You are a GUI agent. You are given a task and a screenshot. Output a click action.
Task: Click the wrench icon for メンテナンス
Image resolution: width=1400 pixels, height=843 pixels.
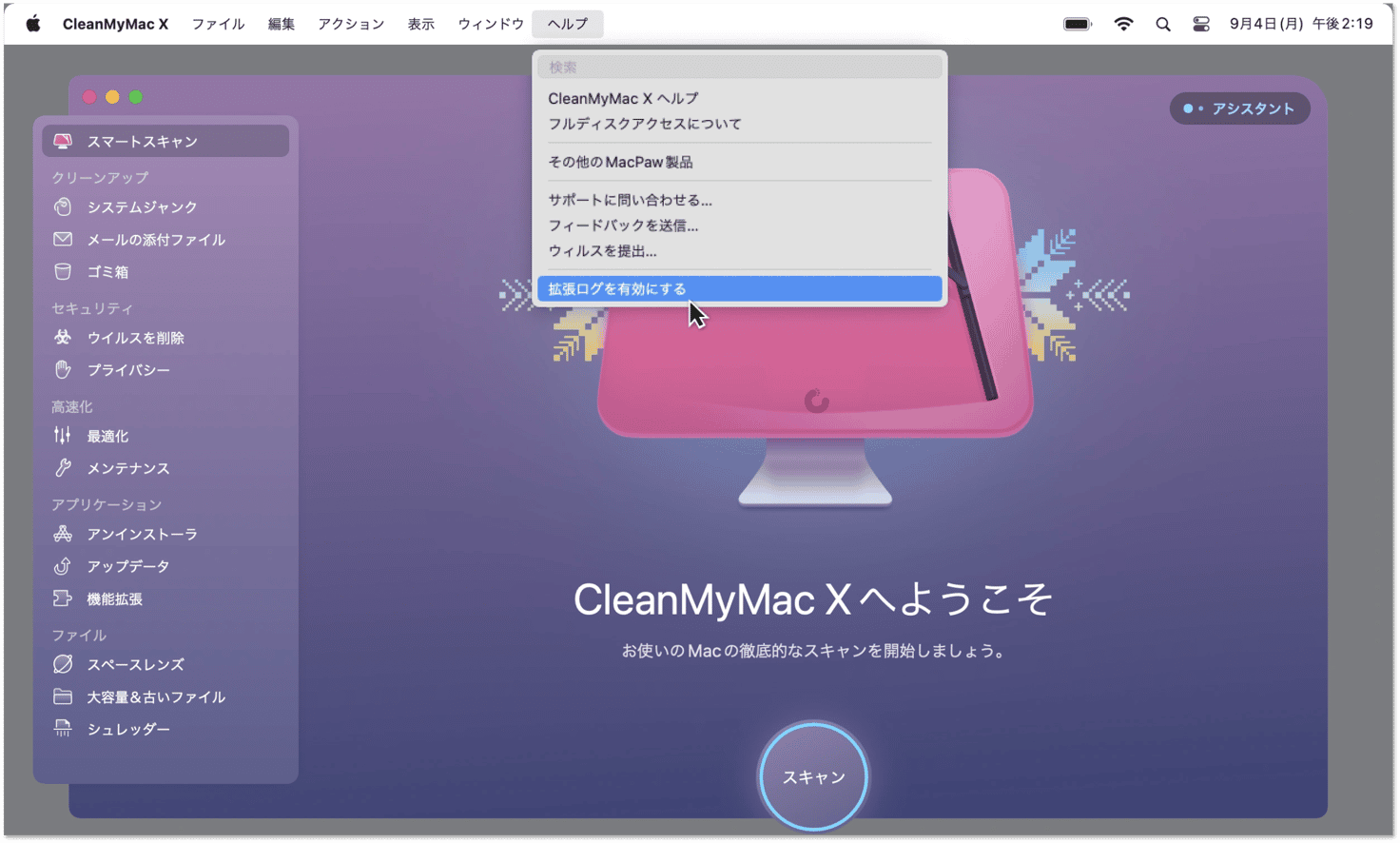[x=63, y=468]
